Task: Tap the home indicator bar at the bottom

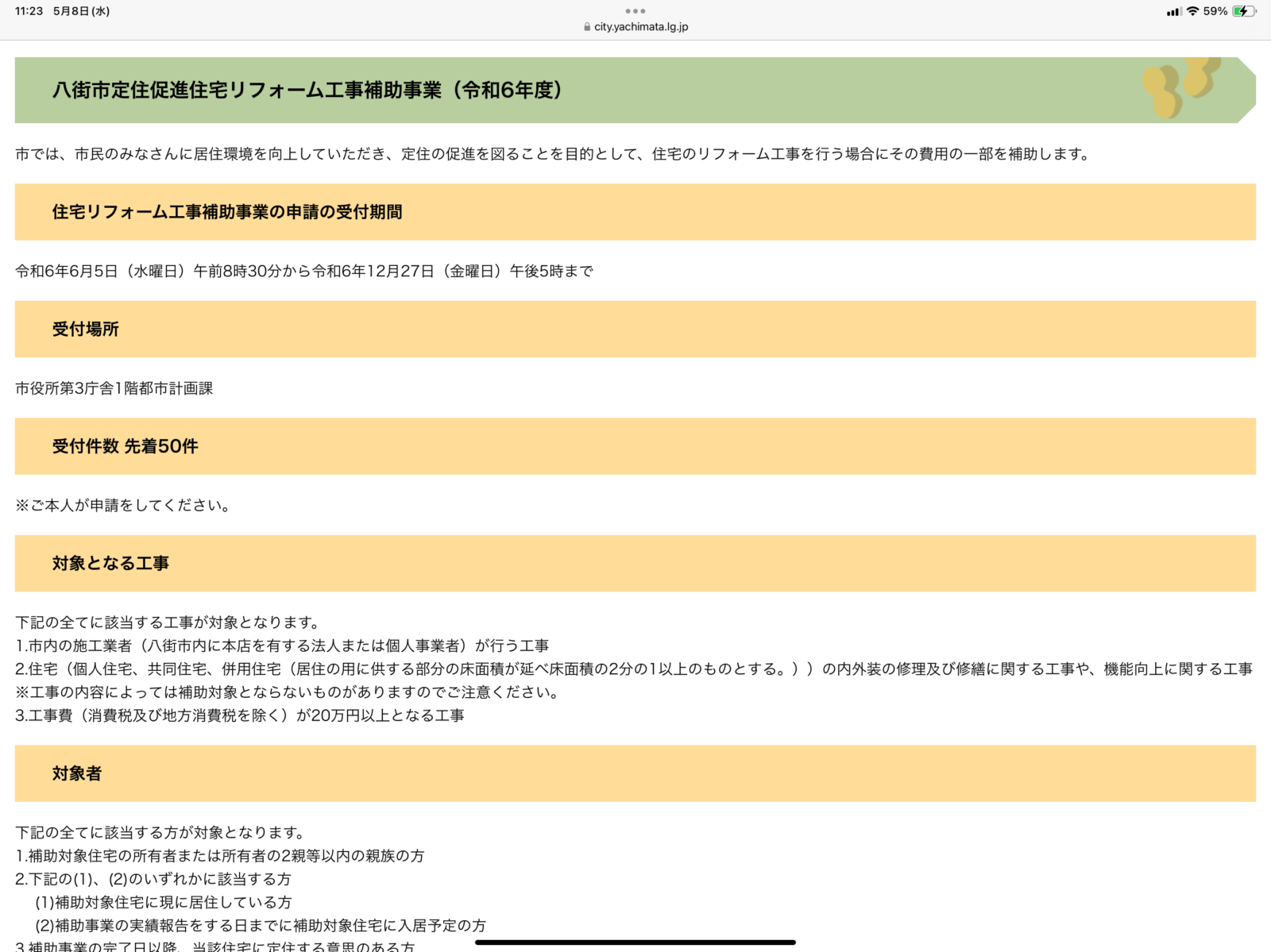Action: point(635,942)
